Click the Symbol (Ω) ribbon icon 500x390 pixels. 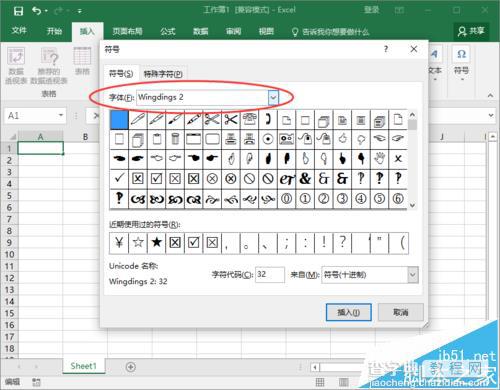point(461,54)
